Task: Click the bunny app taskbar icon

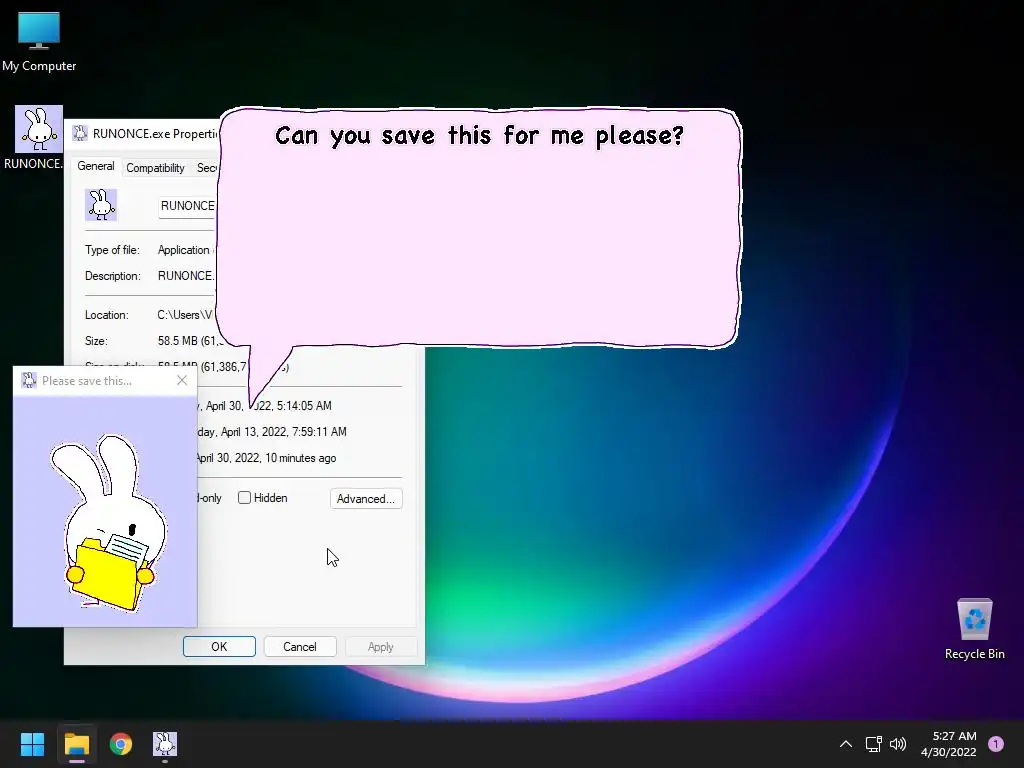Action: 165,744
